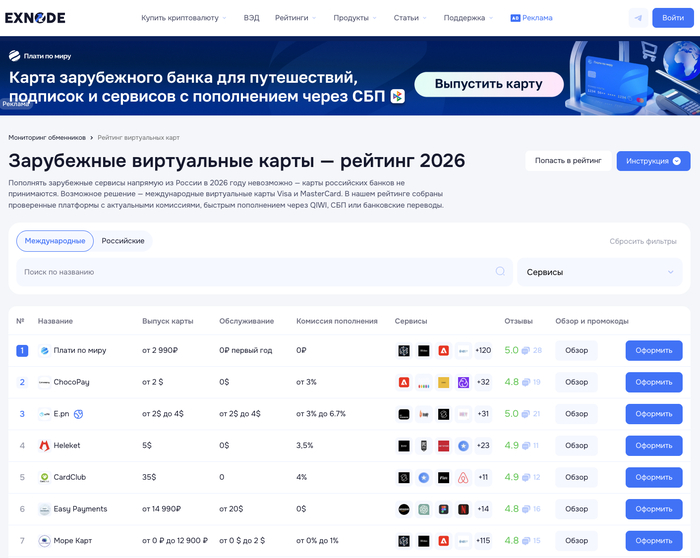Image resolution: width=700 pixels, height=558 pixels.
Task: Click the blue star icon in CardClub row
Action: [x=424, y=477]
